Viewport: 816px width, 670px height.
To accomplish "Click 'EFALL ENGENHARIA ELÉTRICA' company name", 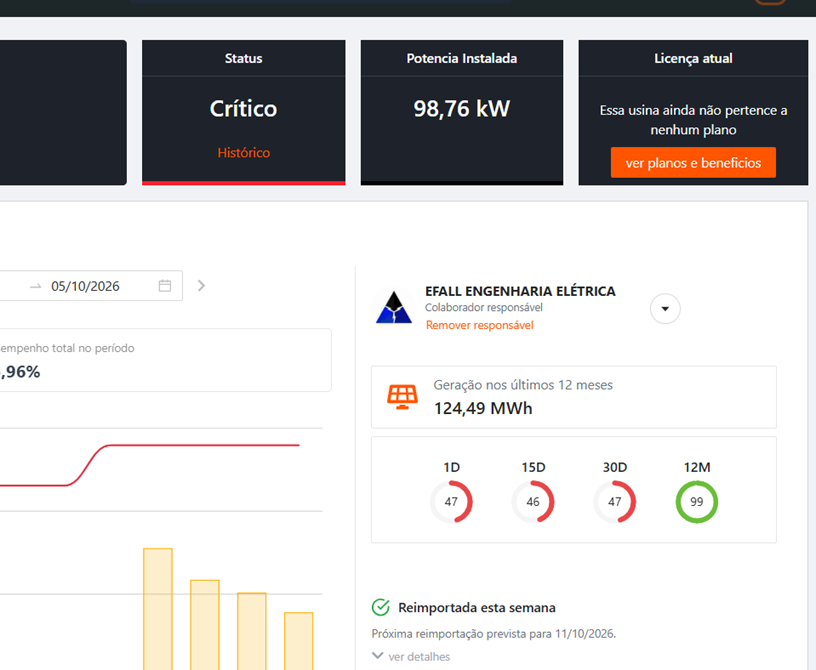I will (x=520, y=291).
